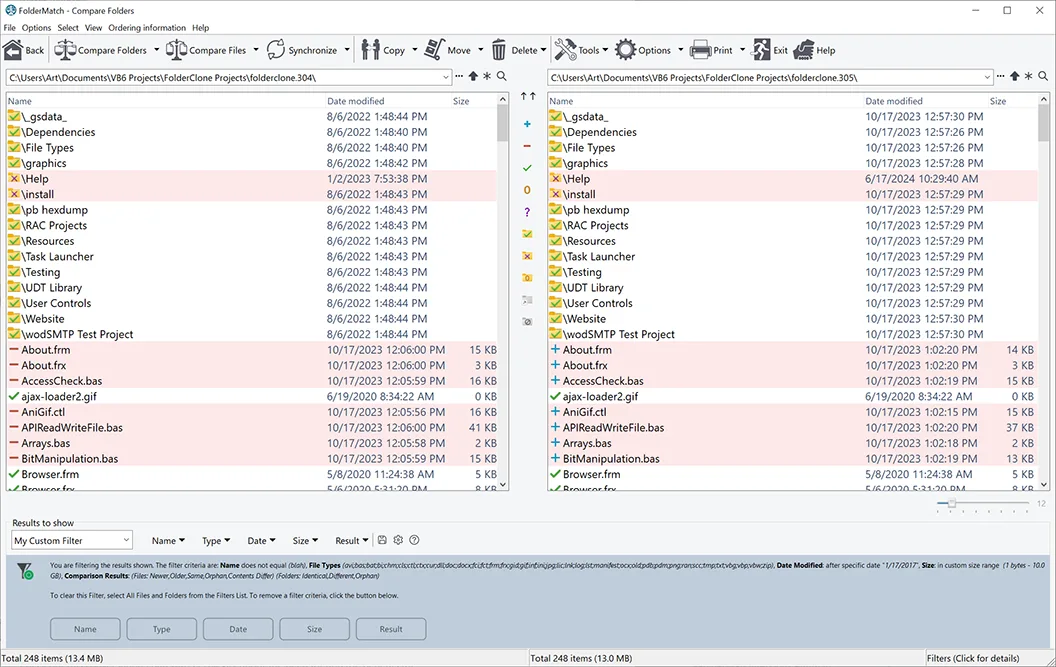Remove the Date filter criteria button
The image size is (1056, 667).
[238, 629]
